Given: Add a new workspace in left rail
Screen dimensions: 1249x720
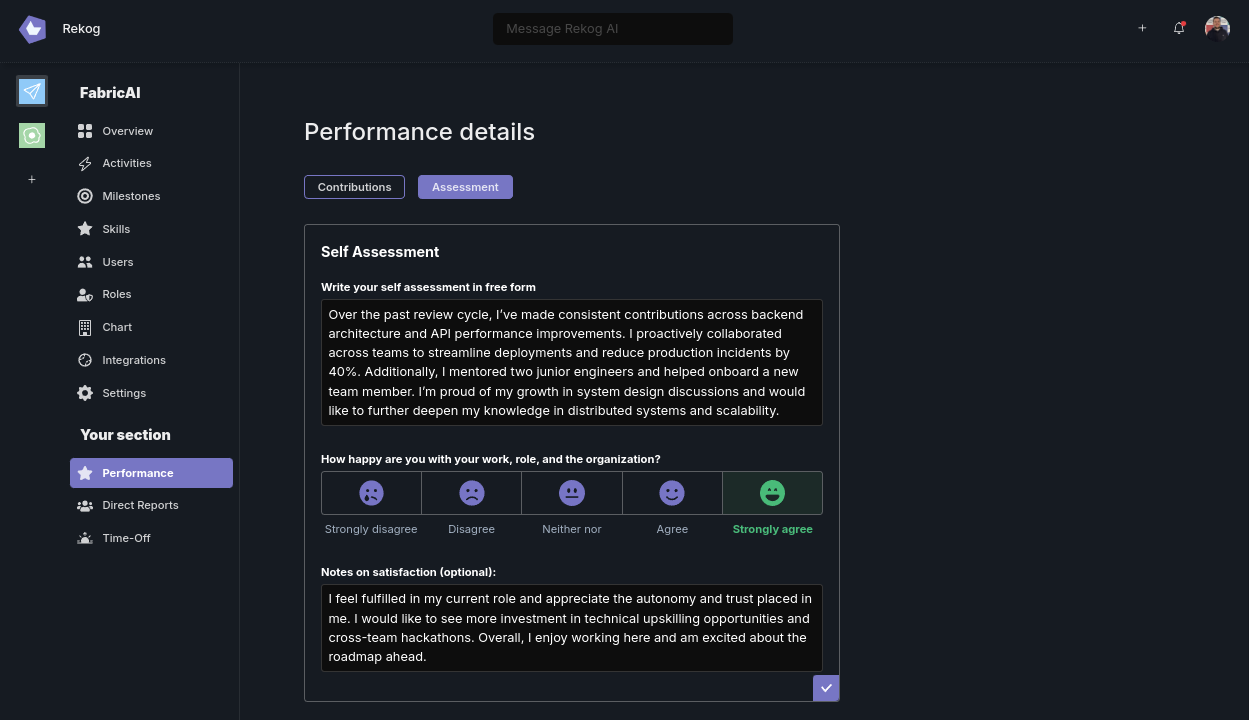Looking at the screenshot, I should (32, 179).
